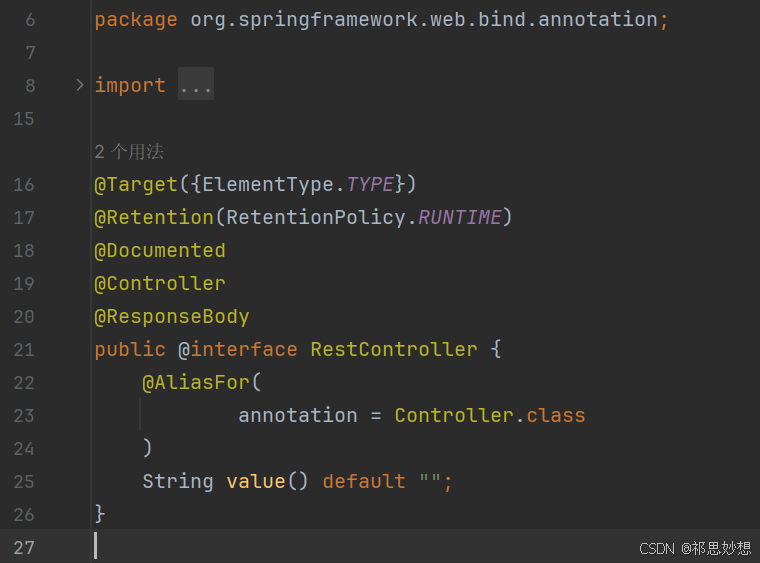
Task: Expand the folded import block chevron
Action: [80, 85]
